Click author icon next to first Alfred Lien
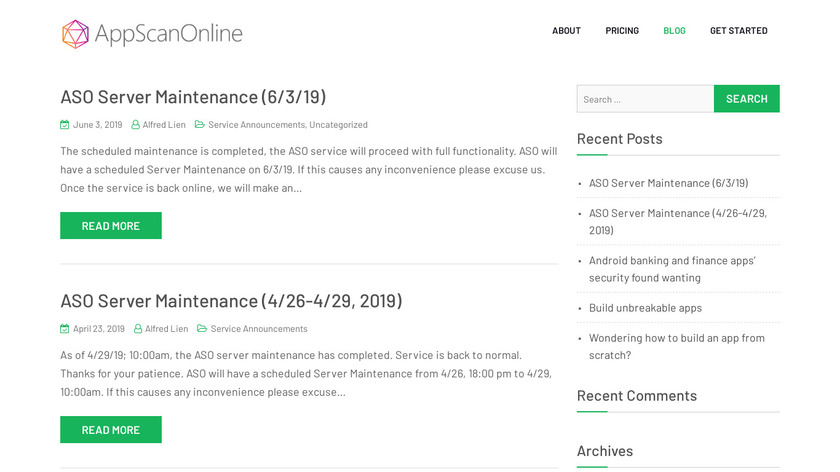The image size is (840, 472). pos(136,125)
